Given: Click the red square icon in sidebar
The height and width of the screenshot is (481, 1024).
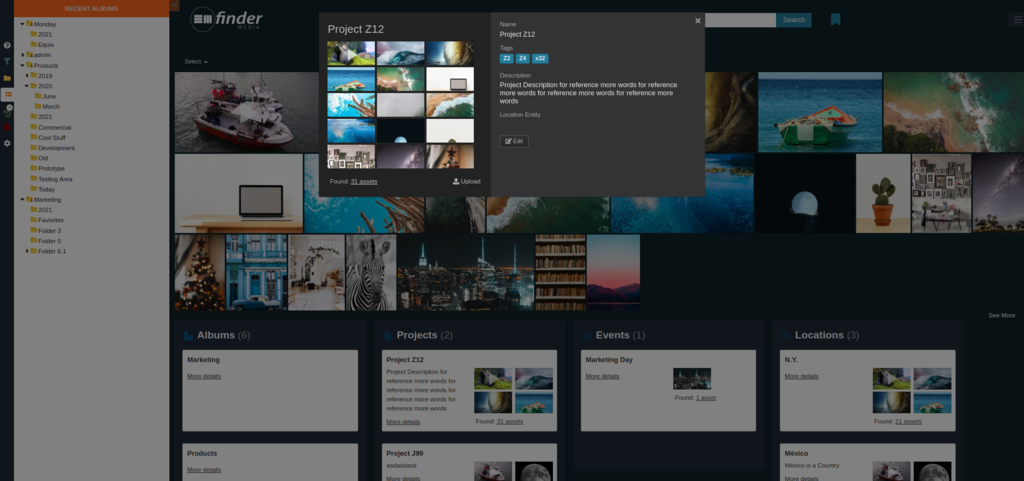Looking at the screenshot, I should (7, 127).
